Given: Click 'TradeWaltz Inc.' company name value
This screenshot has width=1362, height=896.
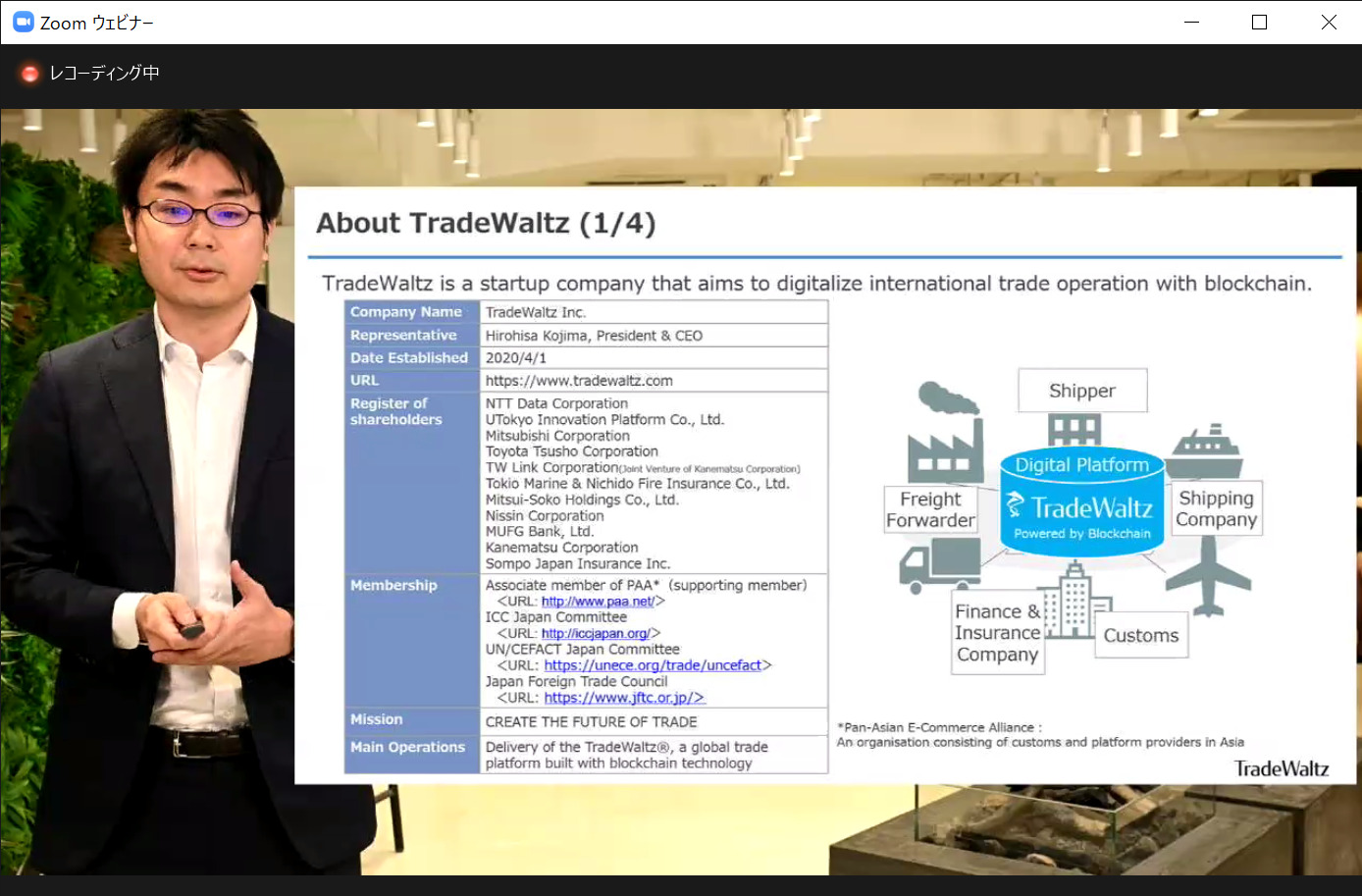Looking at the screenshot, I should pyautogui.click(x=535, y=312).
